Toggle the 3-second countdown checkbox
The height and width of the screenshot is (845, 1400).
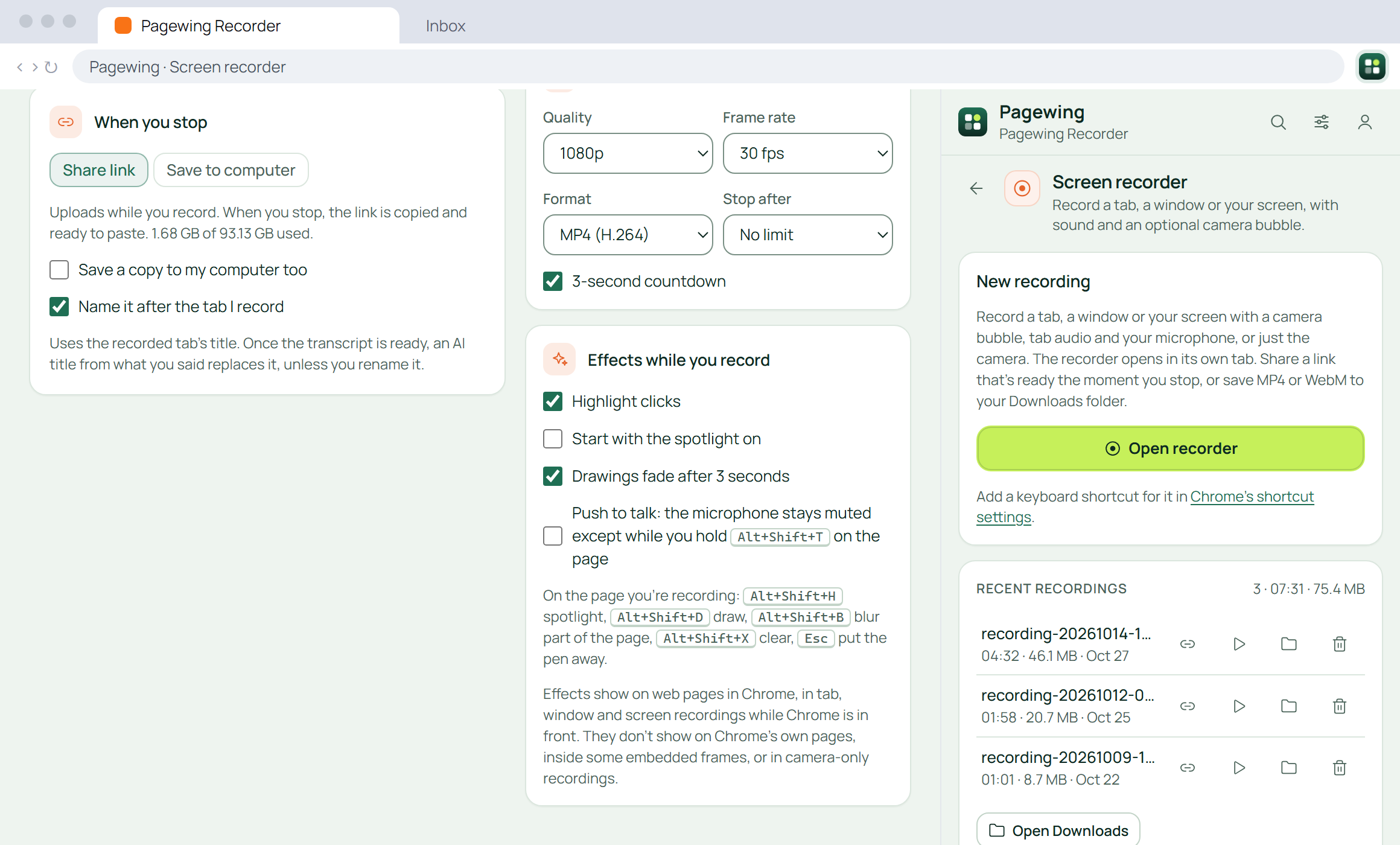tap(553, 281)
